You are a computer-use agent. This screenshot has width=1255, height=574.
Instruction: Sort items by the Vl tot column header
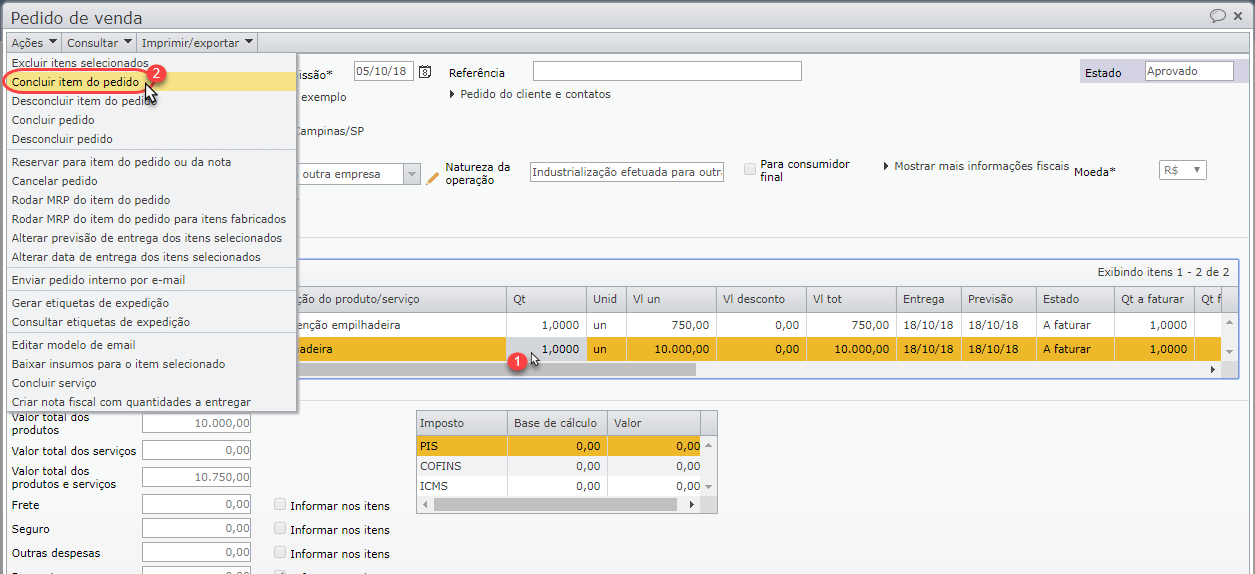coord(851,299)
